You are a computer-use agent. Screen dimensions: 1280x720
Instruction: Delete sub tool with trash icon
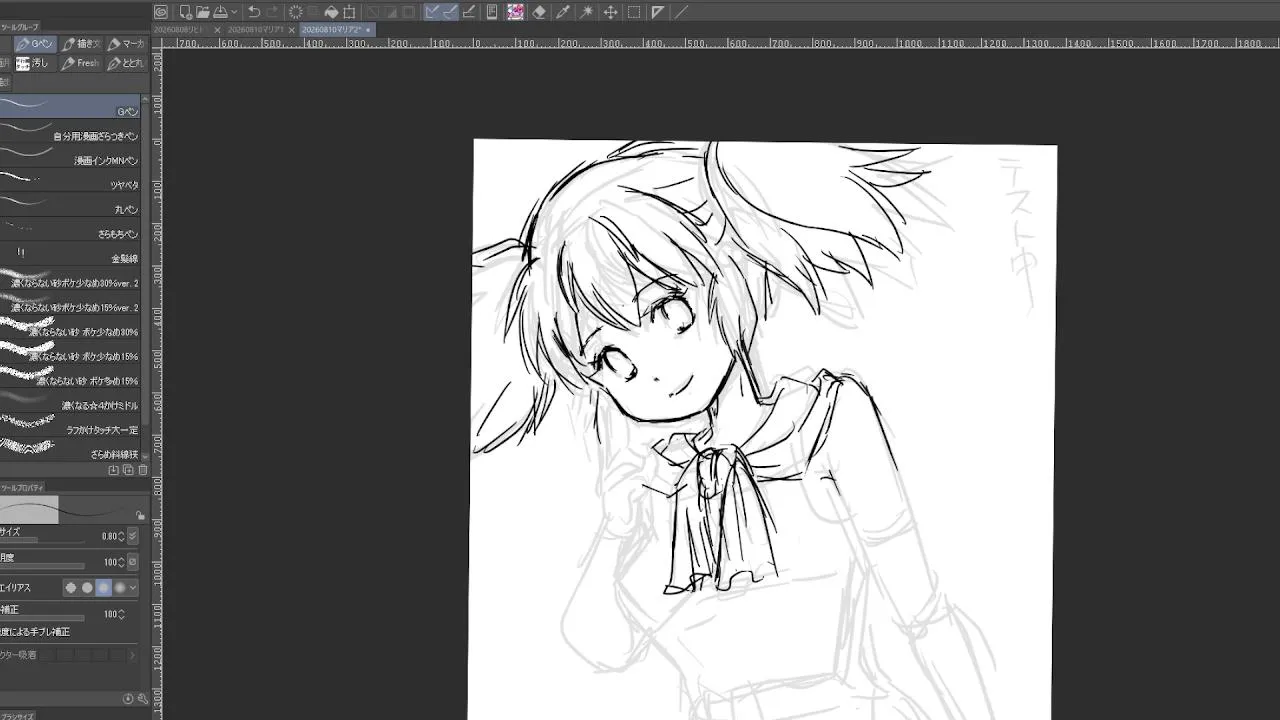[x=143, y=470]
